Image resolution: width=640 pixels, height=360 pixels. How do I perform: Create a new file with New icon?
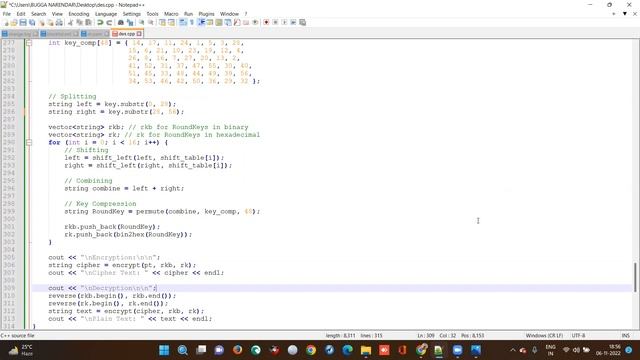(6, 22)
